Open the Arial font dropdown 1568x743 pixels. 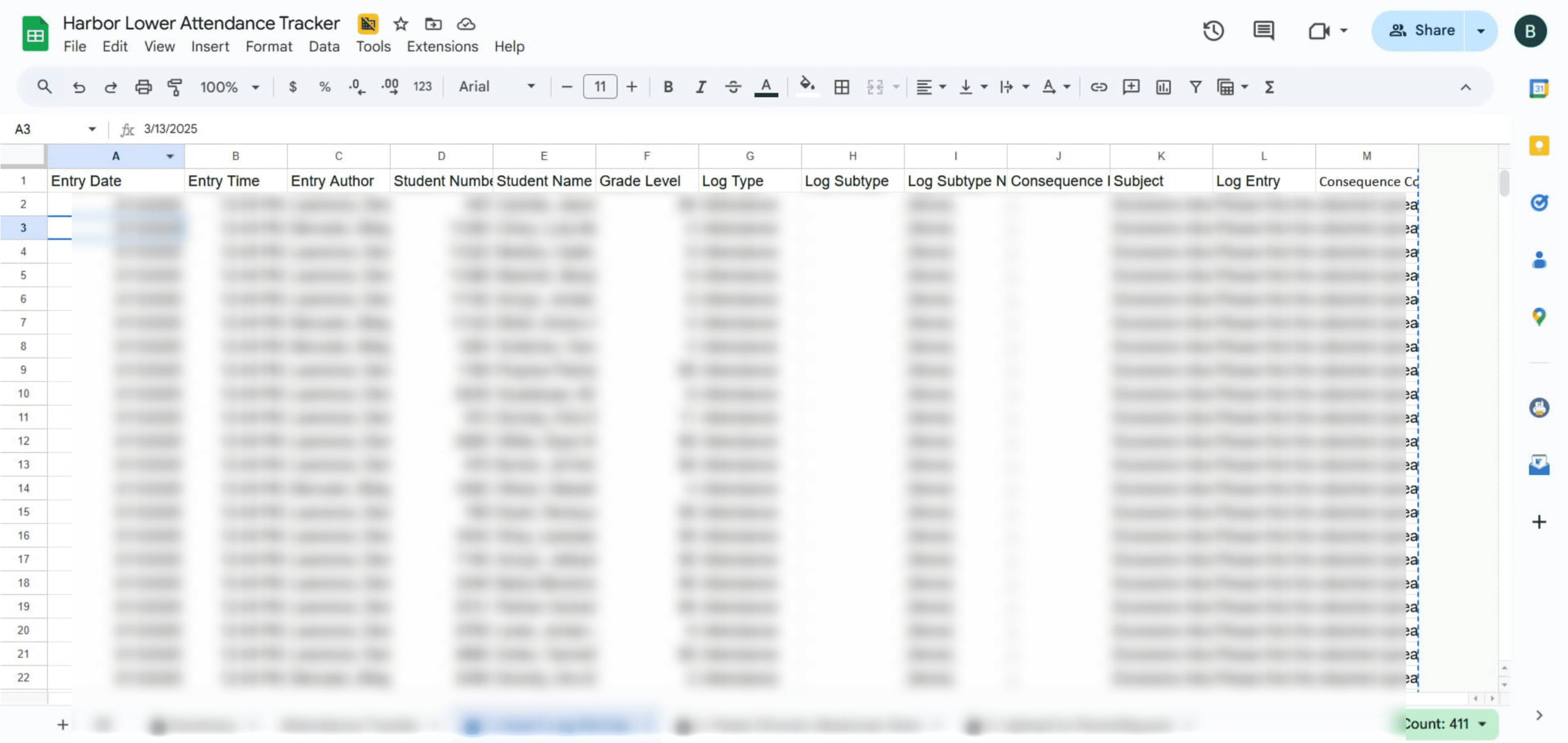pyautogui.click(x=497, y=87)
